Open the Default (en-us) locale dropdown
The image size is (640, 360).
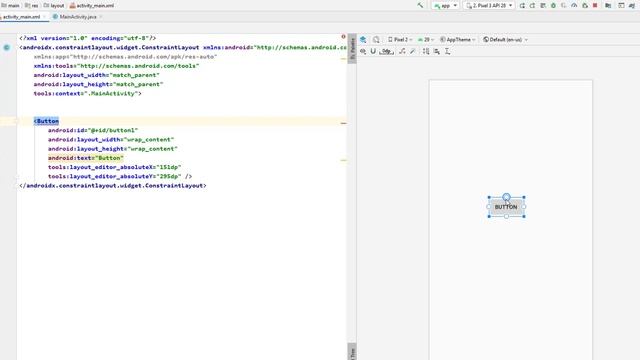pyautogui.click(x=505, y=40)
